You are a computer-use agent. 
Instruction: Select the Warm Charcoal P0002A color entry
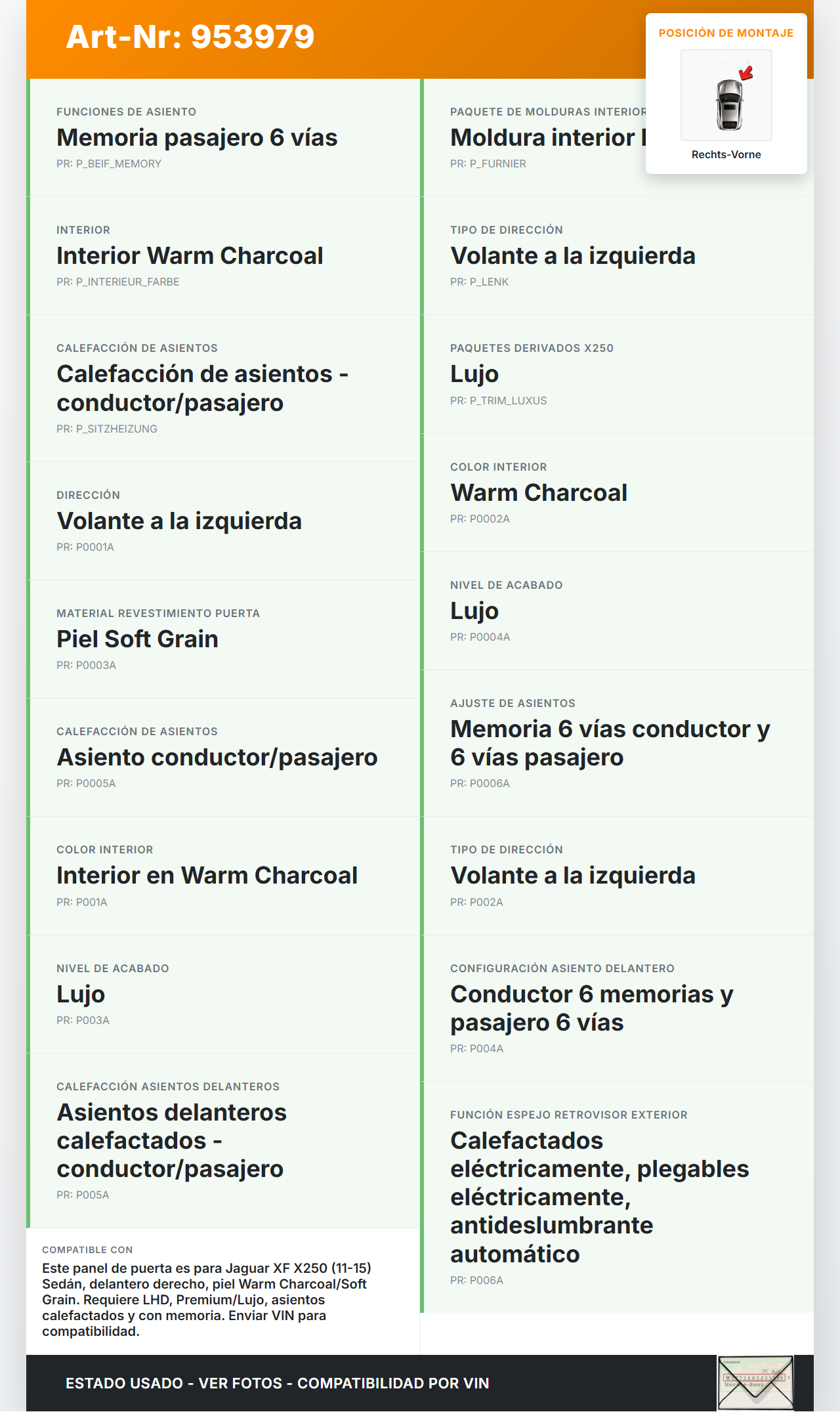(539, 493)
